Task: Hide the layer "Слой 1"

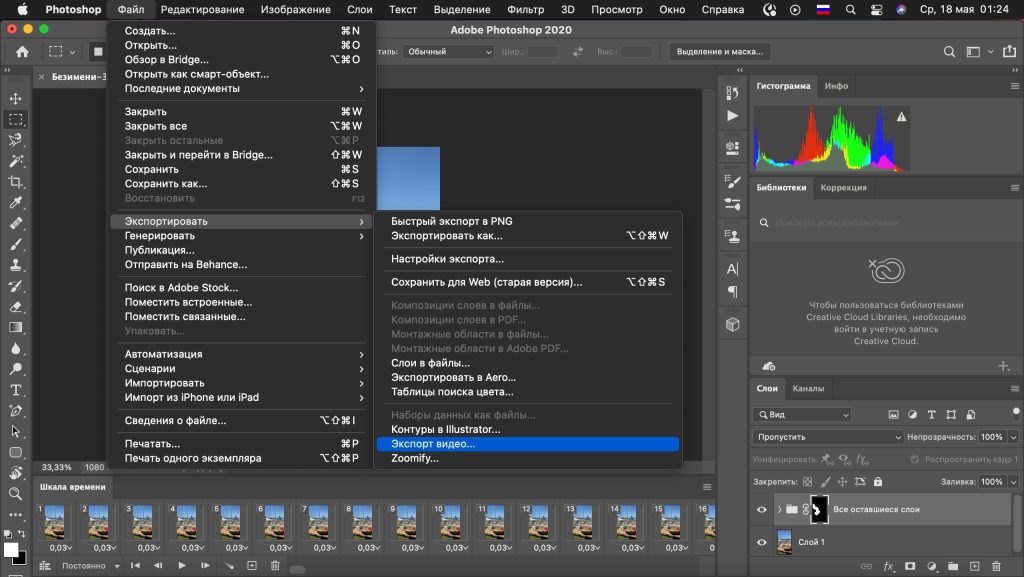Action: (x=762, y=542)
